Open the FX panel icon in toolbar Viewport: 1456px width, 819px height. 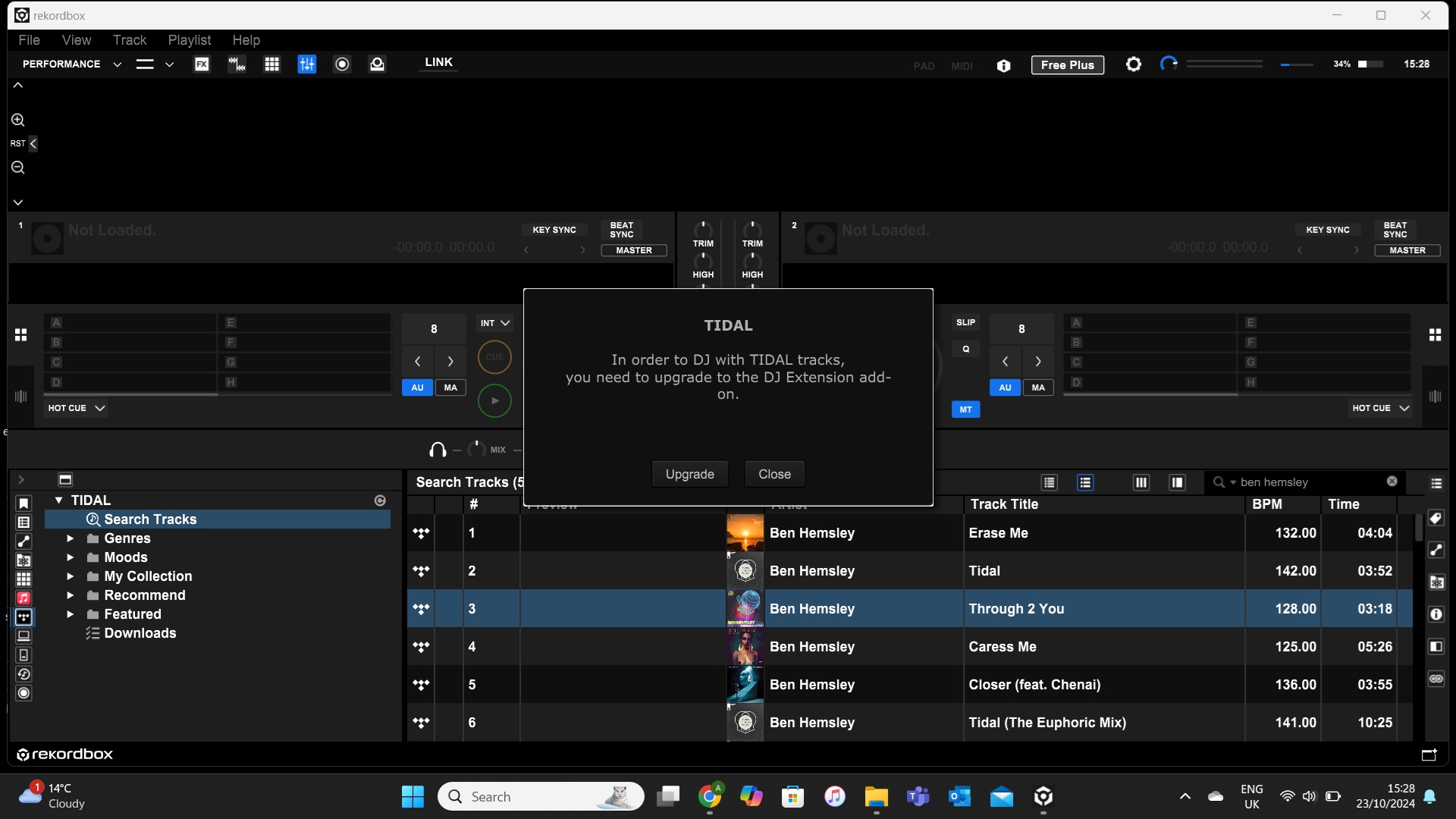click(202, 64)
